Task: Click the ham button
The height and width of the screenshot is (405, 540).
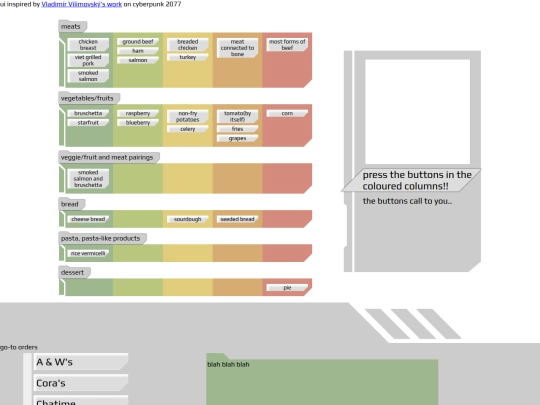Action: pos(138,51)
